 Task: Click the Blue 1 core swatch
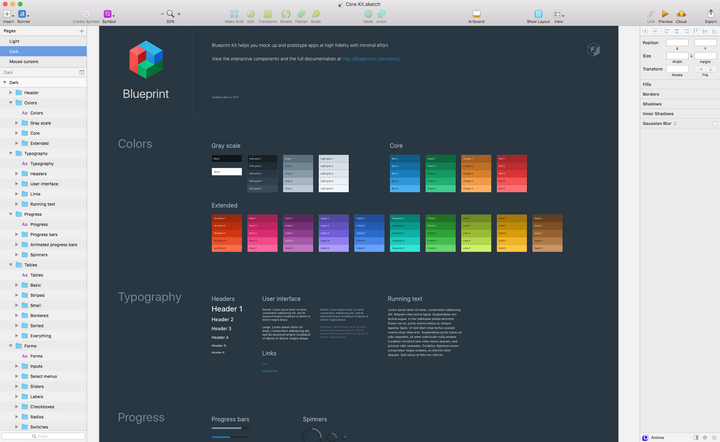click(405, 159)
